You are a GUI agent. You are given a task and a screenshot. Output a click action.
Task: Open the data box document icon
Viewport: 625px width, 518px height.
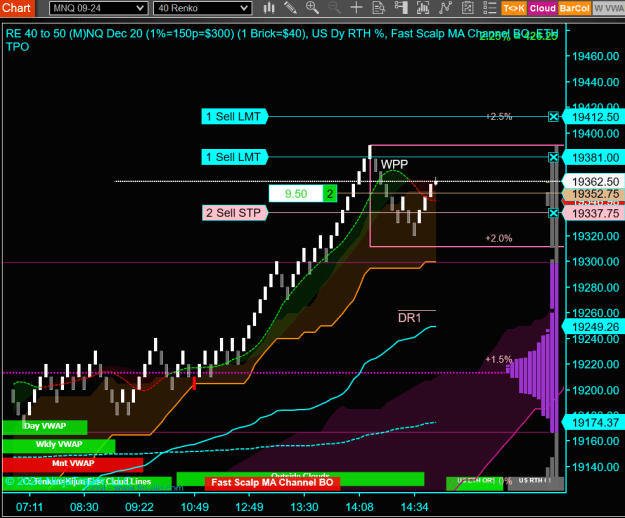point(378,8)
